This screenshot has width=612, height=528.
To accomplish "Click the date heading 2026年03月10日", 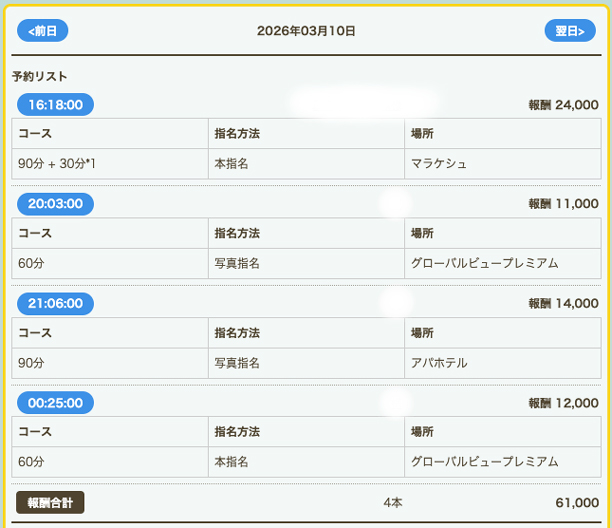I will tap(306, 31).
